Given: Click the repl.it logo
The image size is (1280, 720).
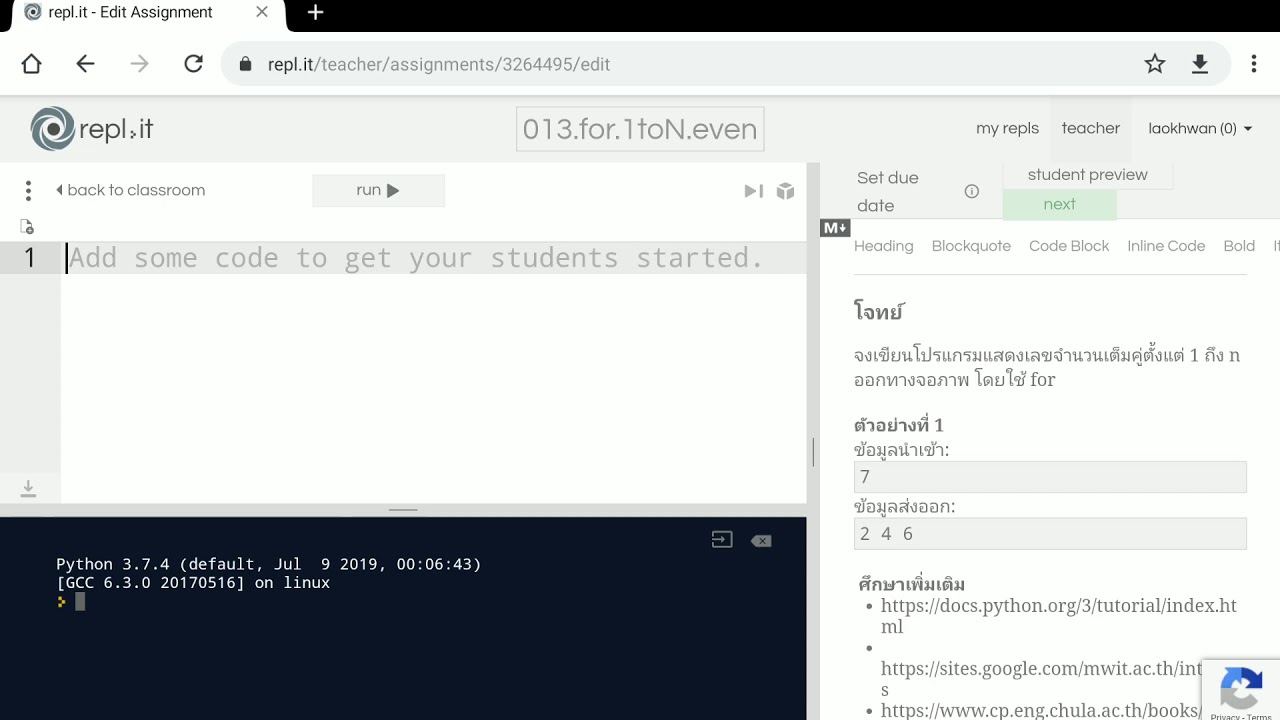Looking at the screenshot, I should tap(92, 129).
